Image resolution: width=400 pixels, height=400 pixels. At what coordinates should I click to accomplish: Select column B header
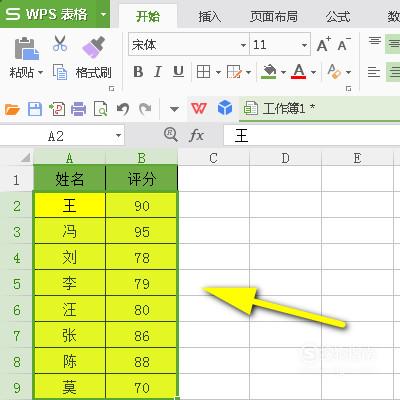coord(142,158)
